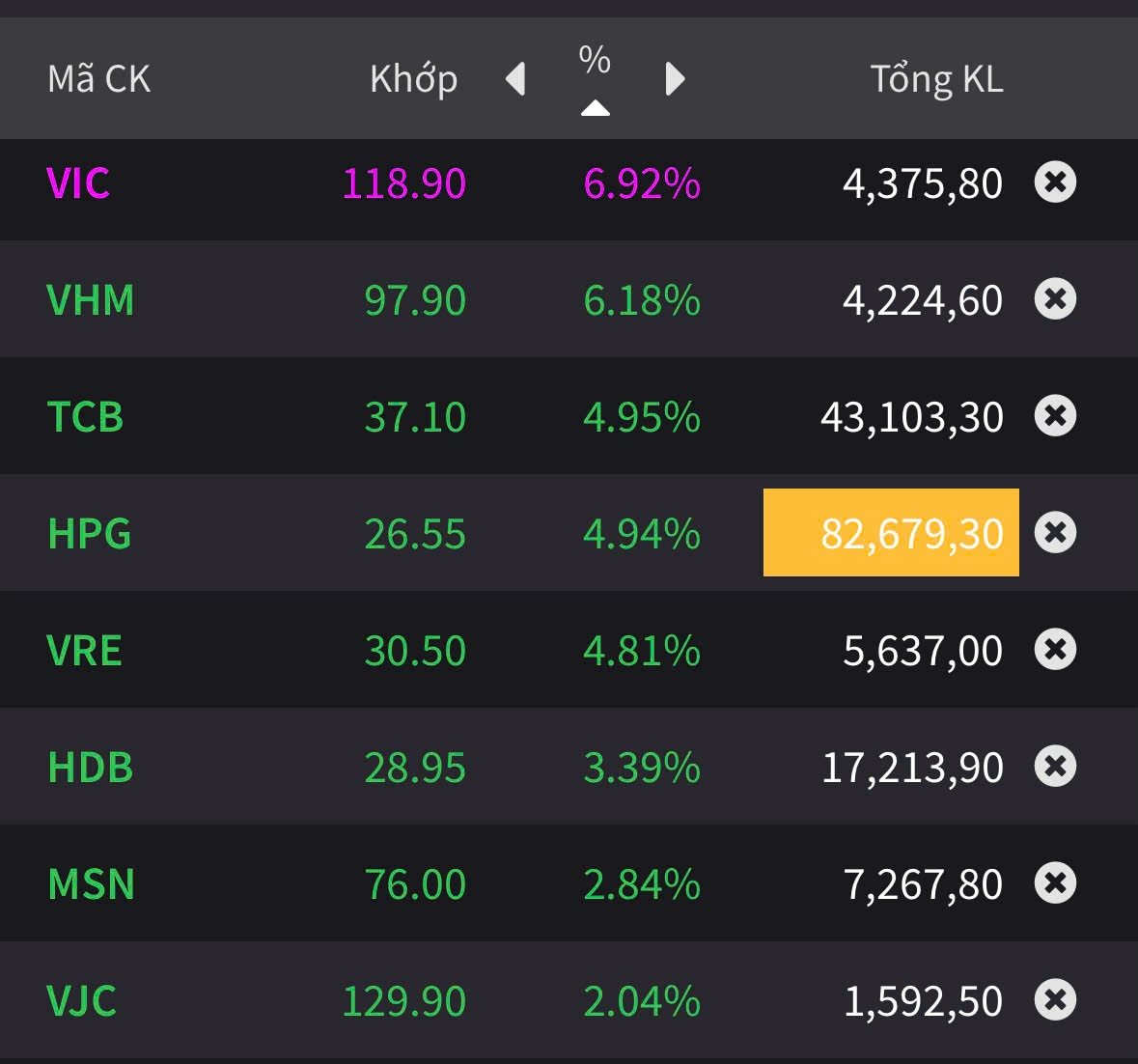Switch to next column with right arrow
This screenshot has width=1138, height=1064.
(x=675, y=79)
